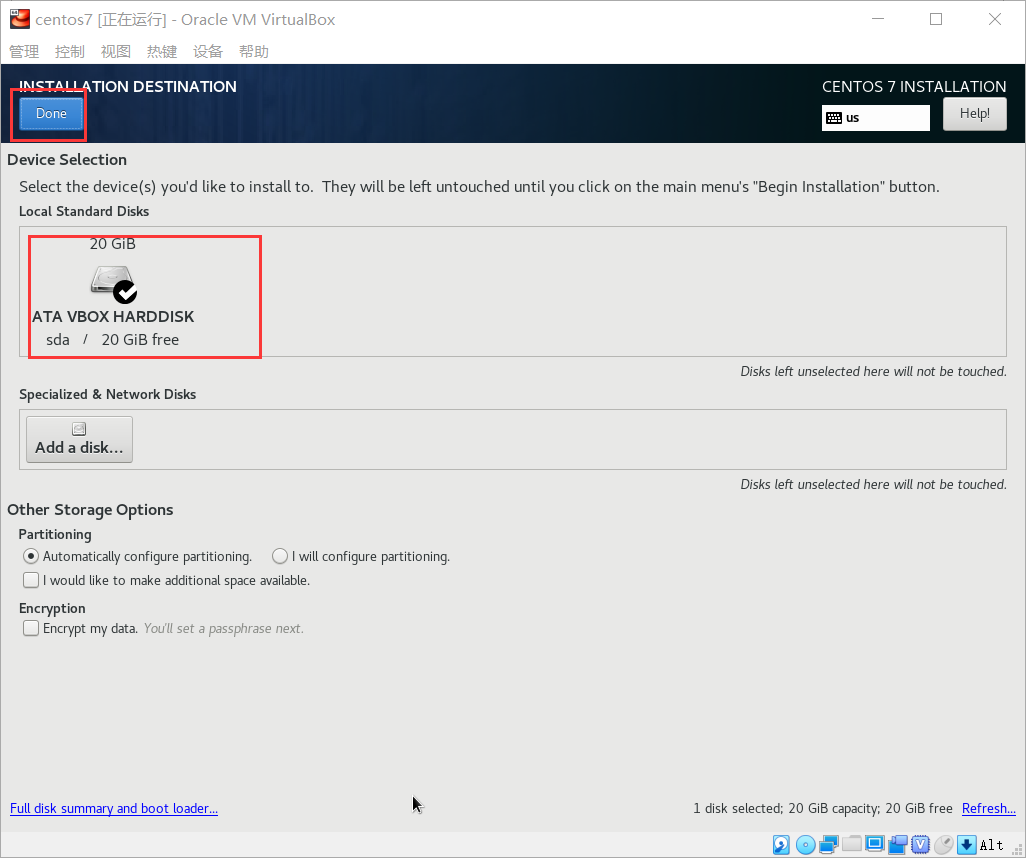This screenshot has width=1026, height=858.
Task: Click the virtualization V chip status icon
Action: click(x=921, y=845)
